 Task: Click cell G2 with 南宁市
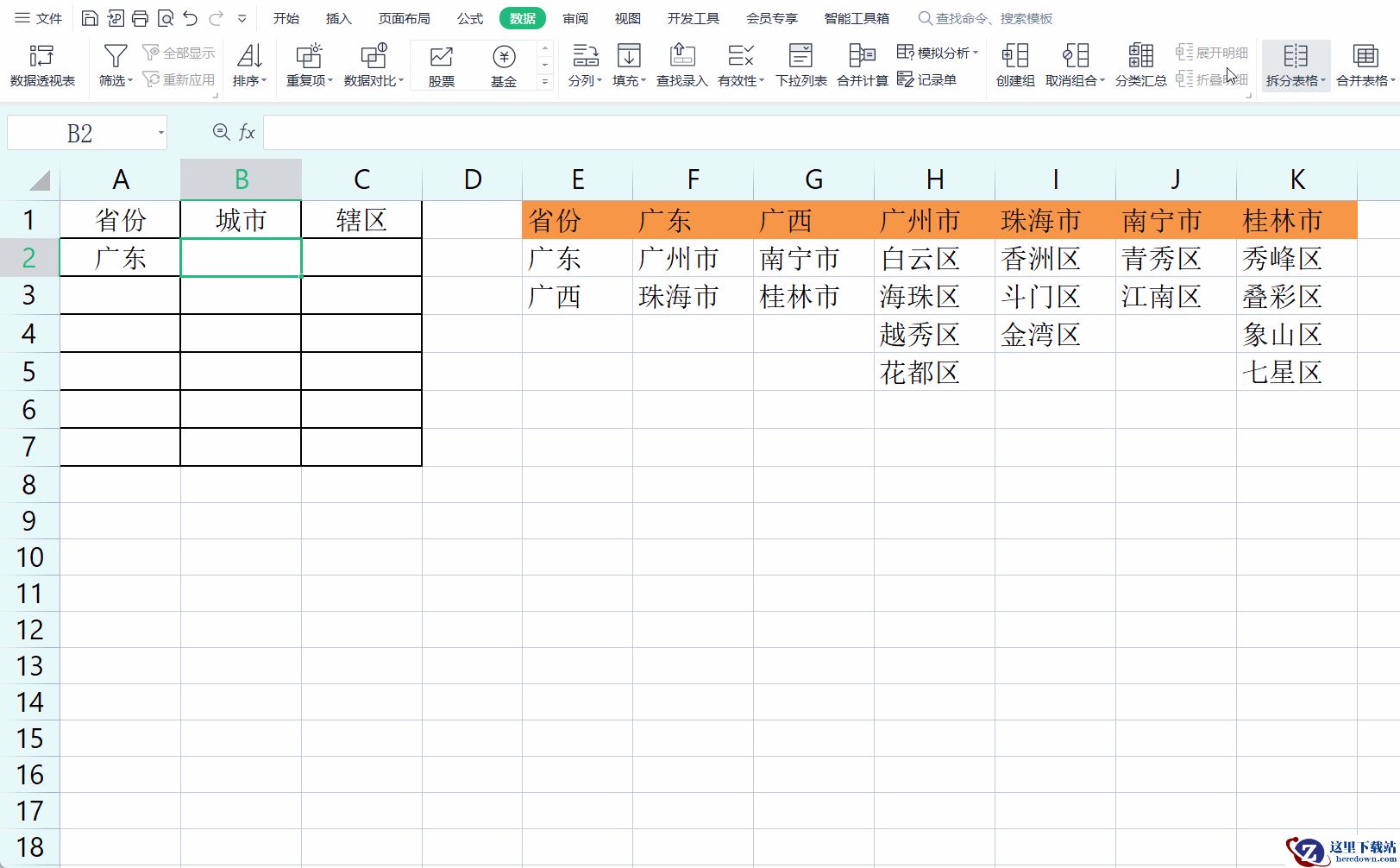pos(813,258)
